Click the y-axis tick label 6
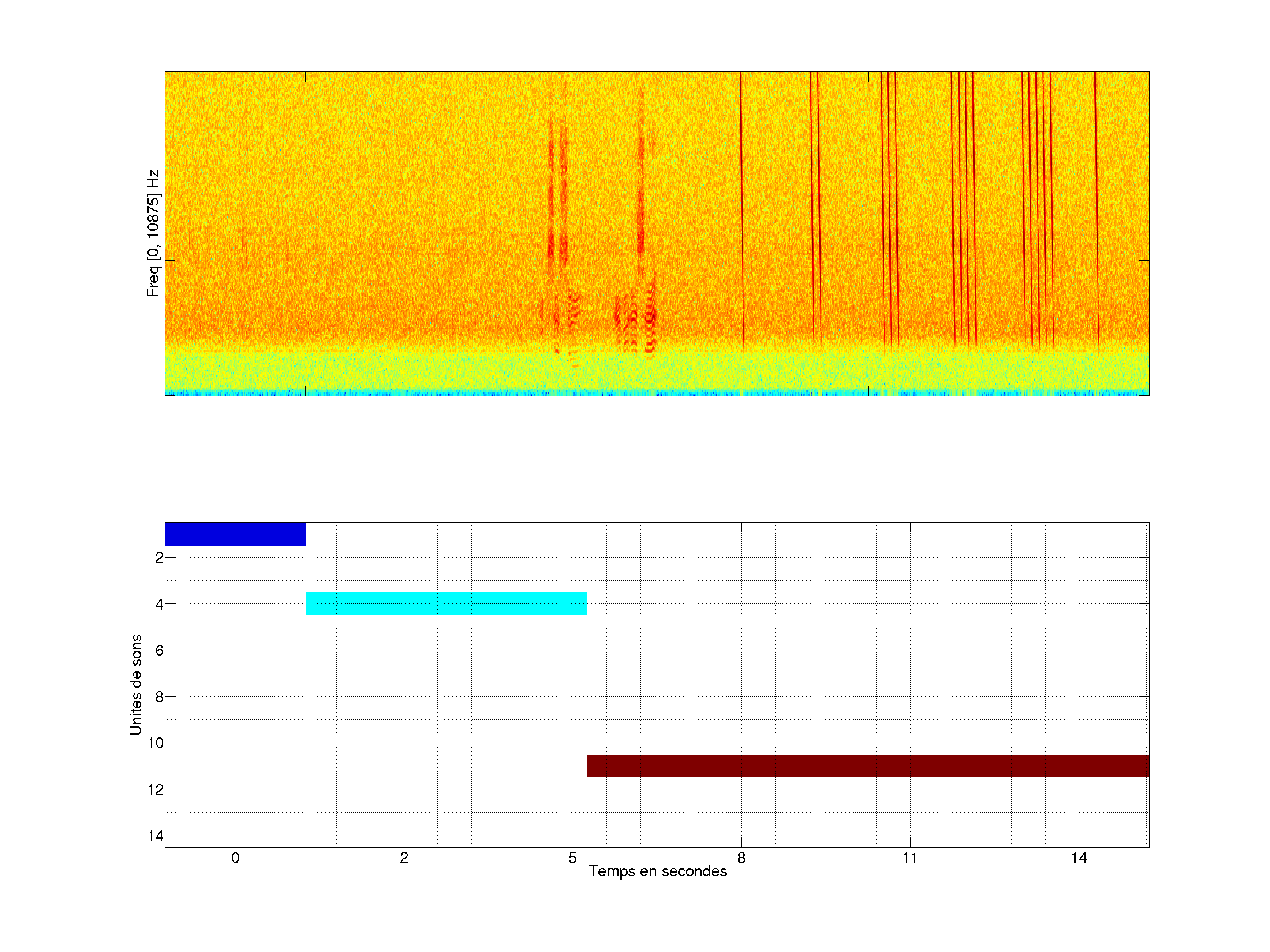The width and height of the screenshot is (1270, 952). click(159, 650)
